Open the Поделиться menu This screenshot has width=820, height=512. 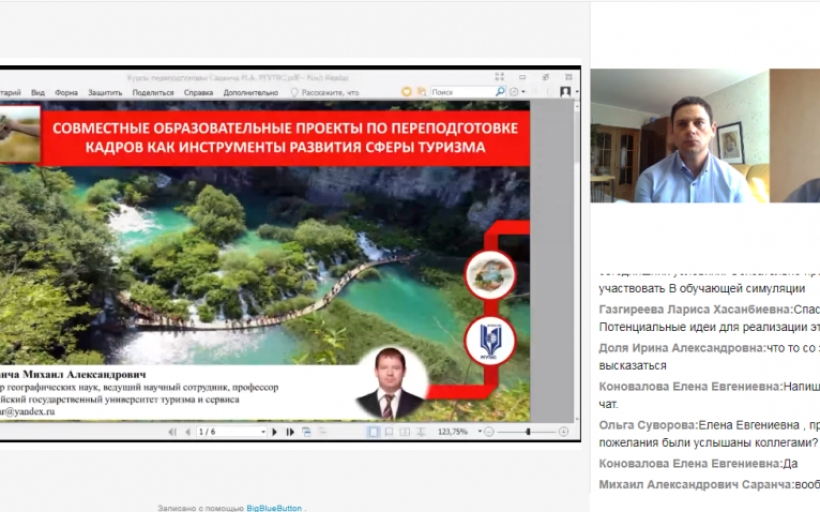[153, 93]
